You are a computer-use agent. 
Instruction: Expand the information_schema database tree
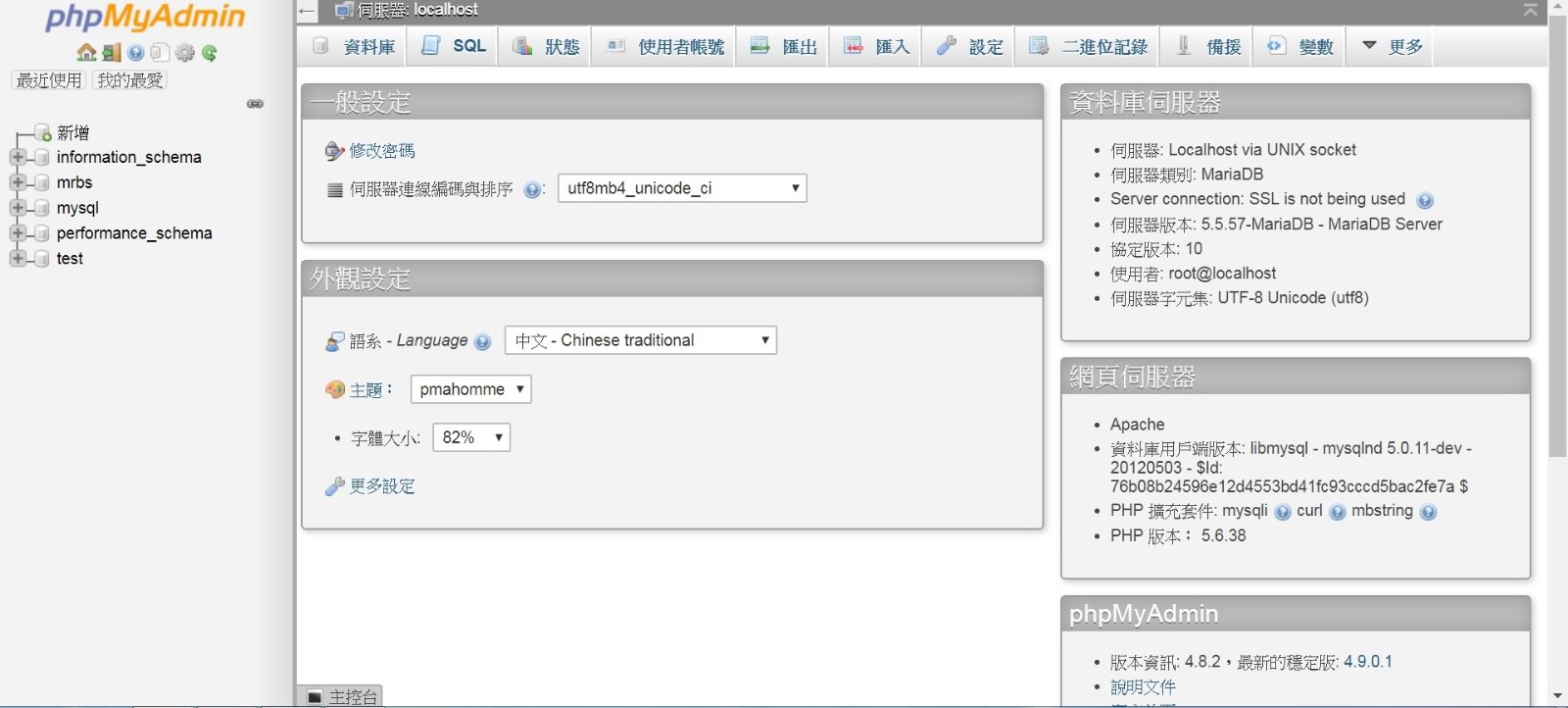(x=18, y=157)
